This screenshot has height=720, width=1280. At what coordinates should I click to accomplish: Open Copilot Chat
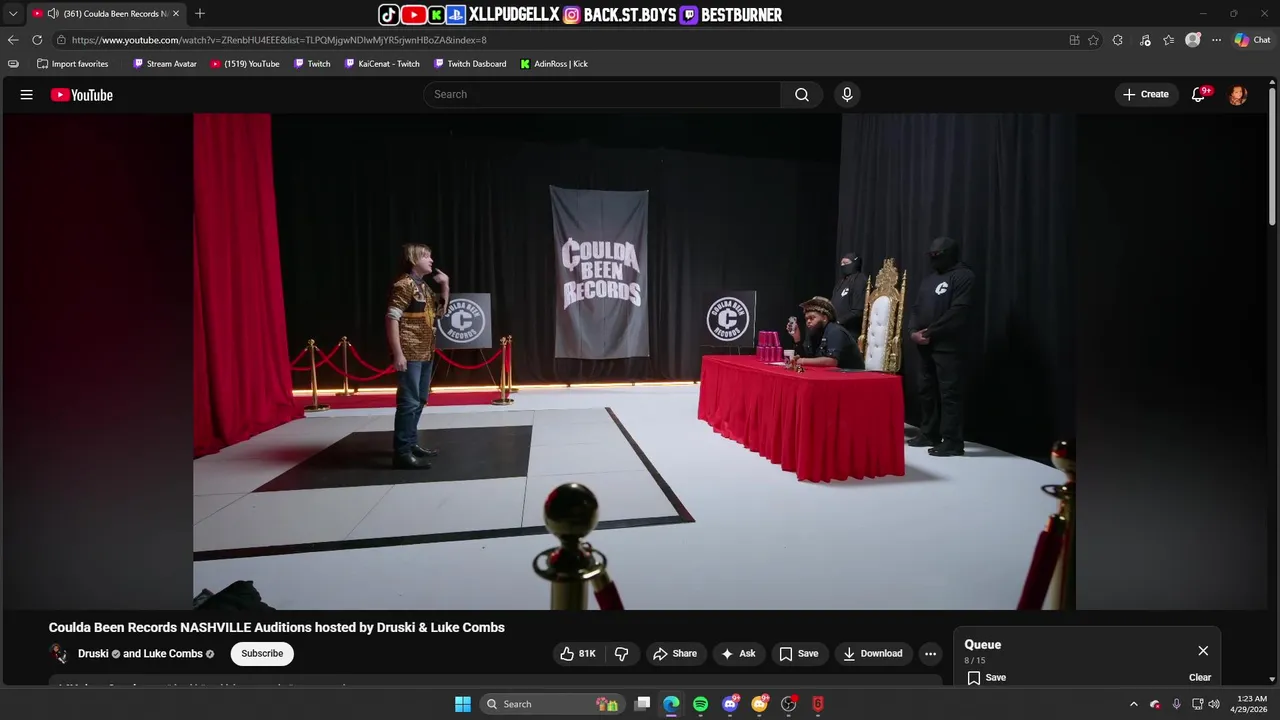(1252, 40)
